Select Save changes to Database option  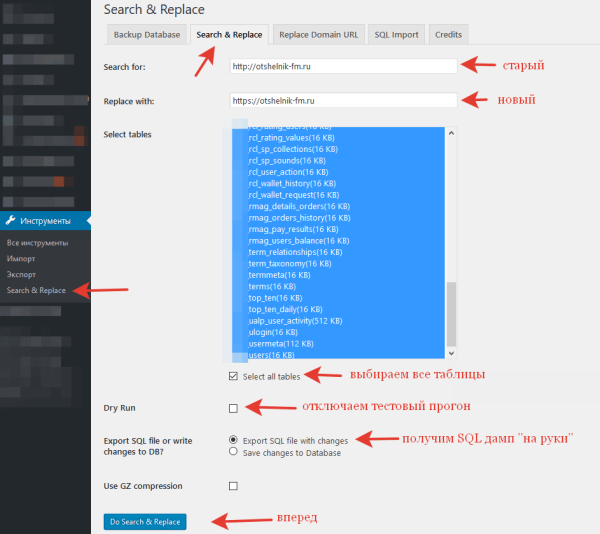(x=233, y=452)
